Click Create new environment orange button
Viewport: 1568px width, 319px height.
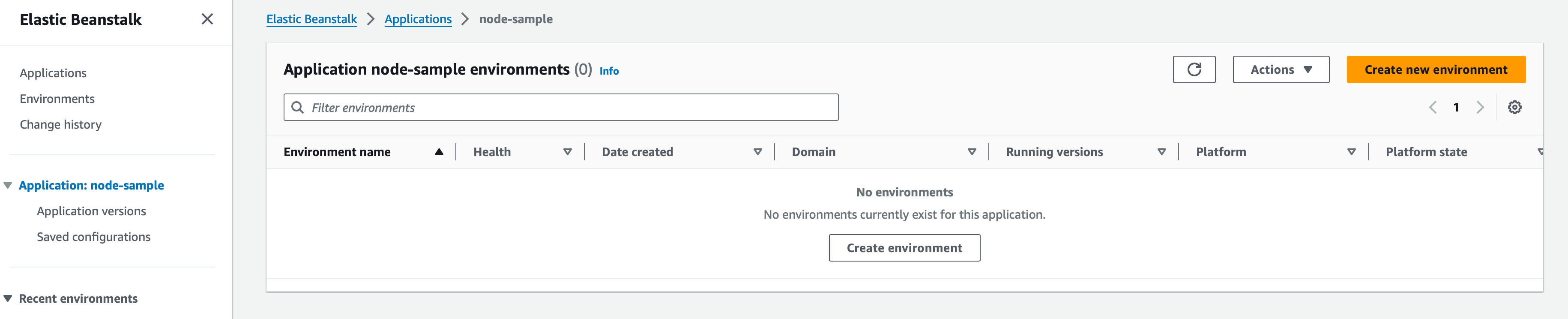tap(1436, 69)
